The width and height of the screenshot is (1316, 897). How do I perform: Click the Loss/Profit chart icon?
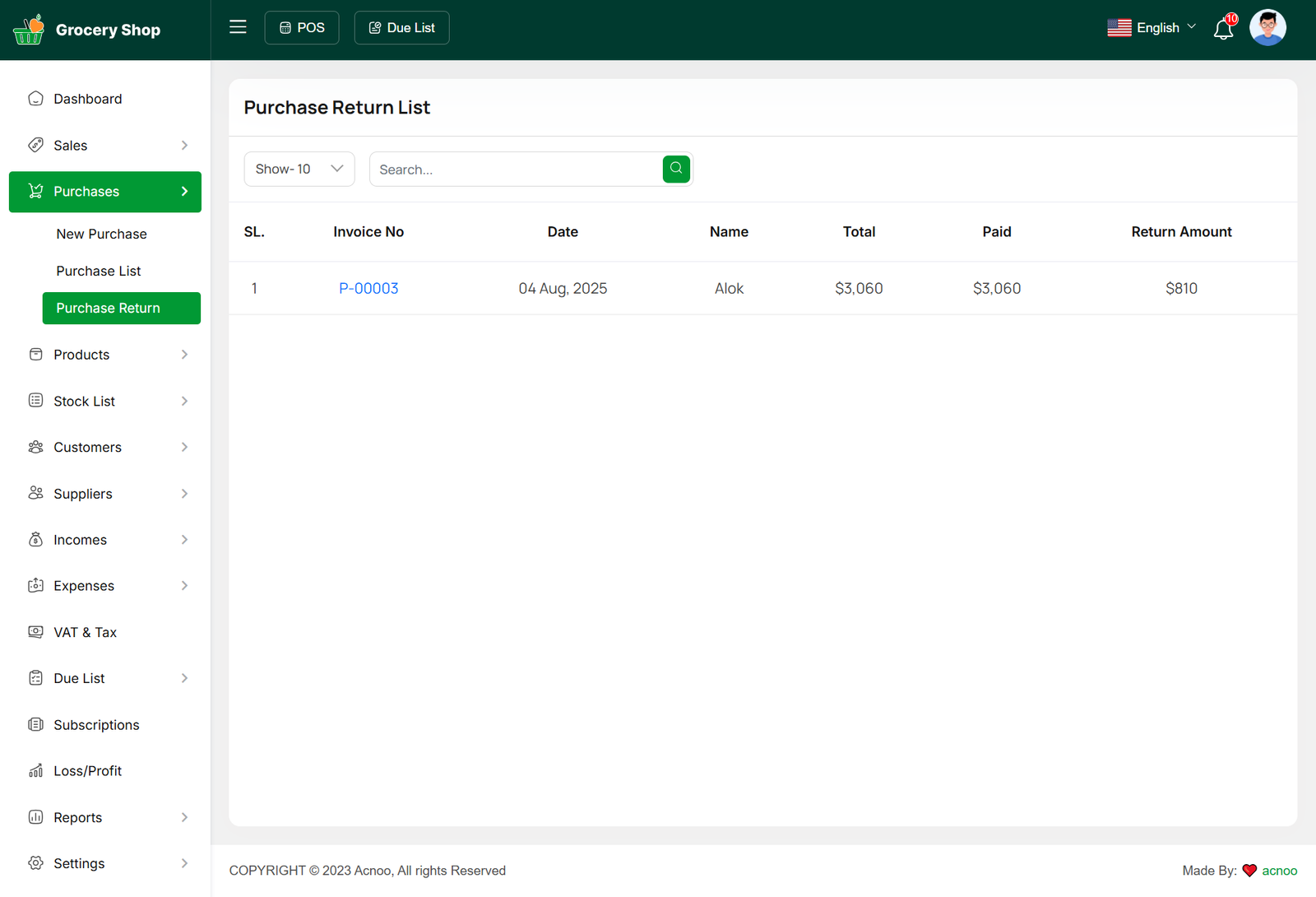click(35, 771)
